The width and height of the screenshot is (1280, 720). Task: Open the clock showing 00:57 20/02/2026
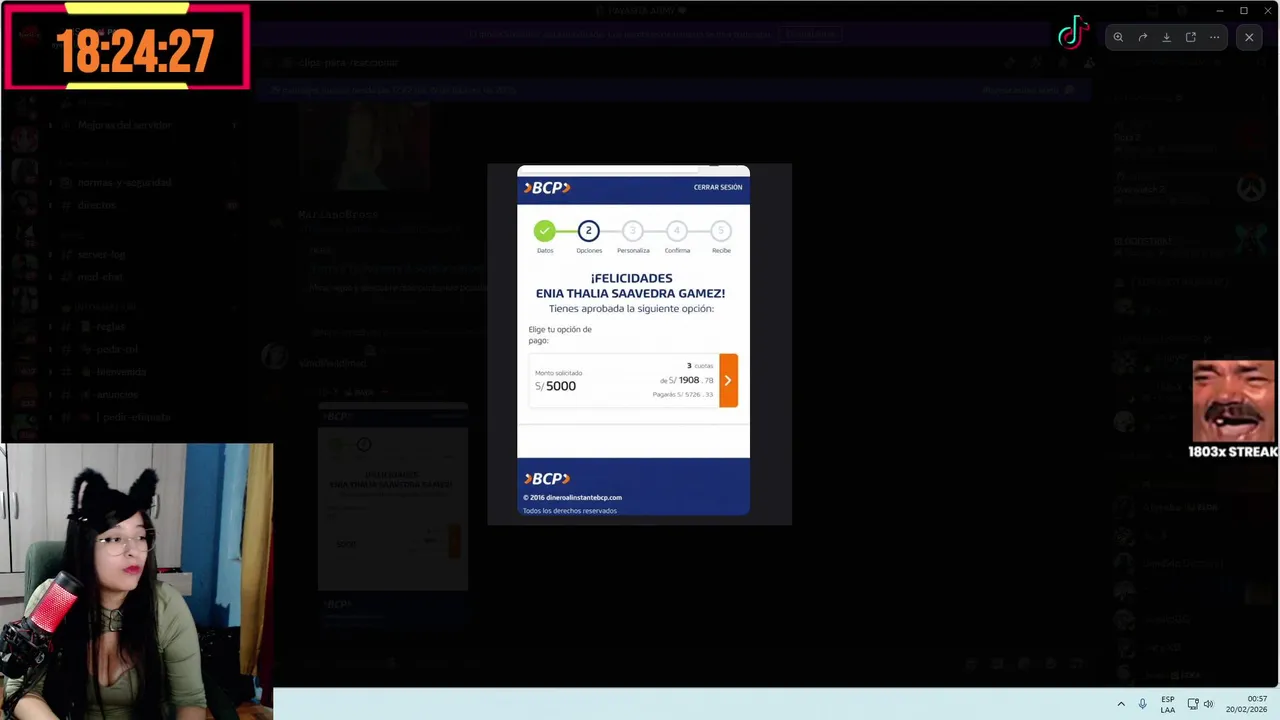point(1246,704)
